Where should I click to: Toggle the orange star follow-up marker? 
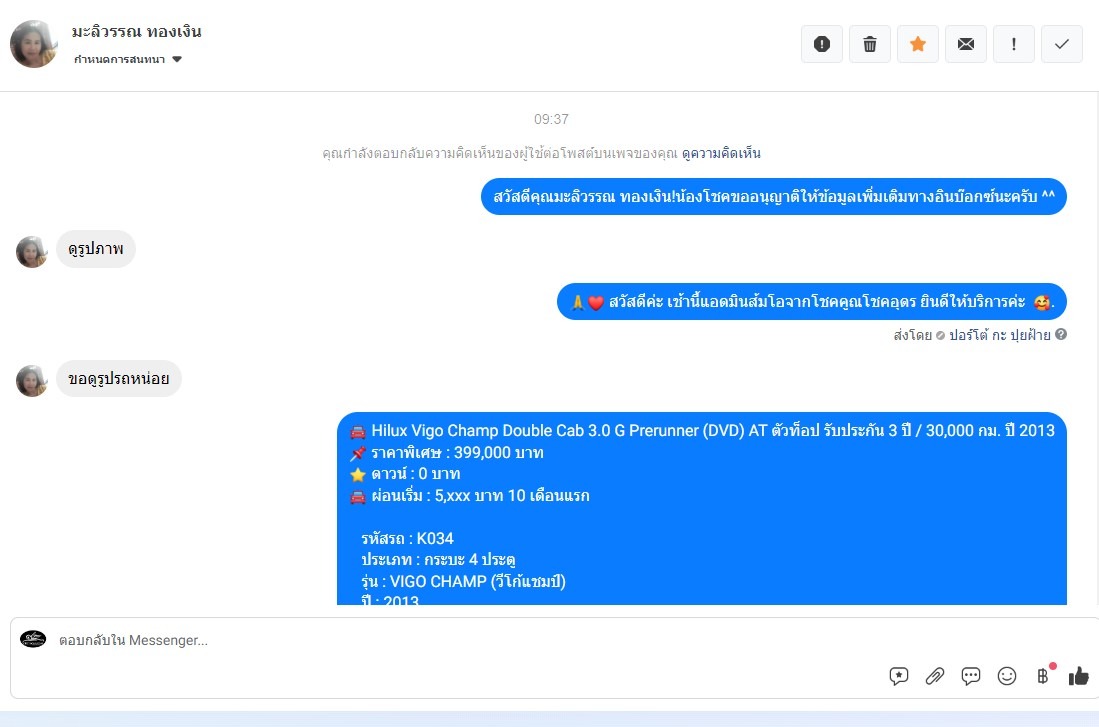(x=917, y=44)
